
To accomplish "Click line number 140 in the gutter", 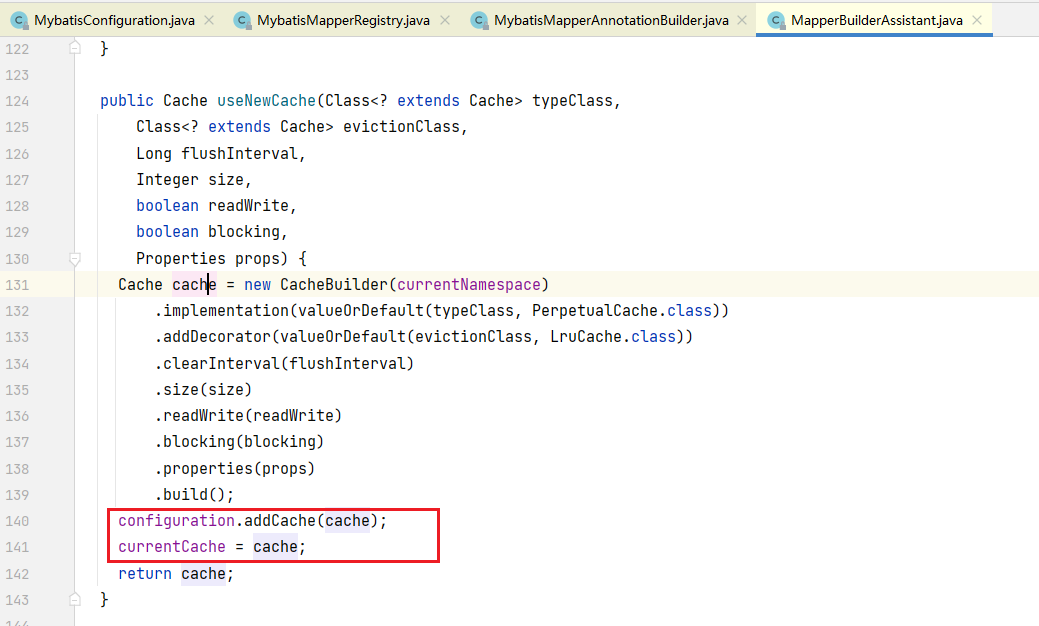I will coord(17,520).
